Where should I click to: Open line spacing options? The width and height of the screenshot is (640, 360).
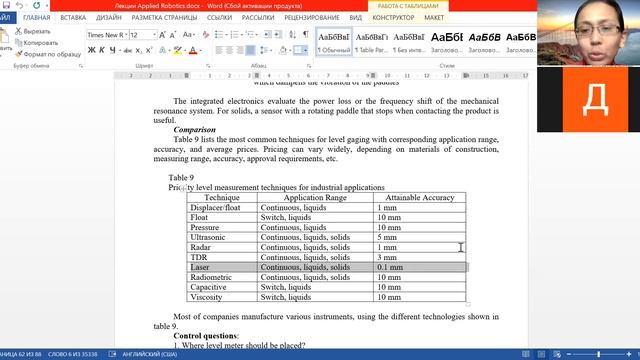click(x=265, y=50)
